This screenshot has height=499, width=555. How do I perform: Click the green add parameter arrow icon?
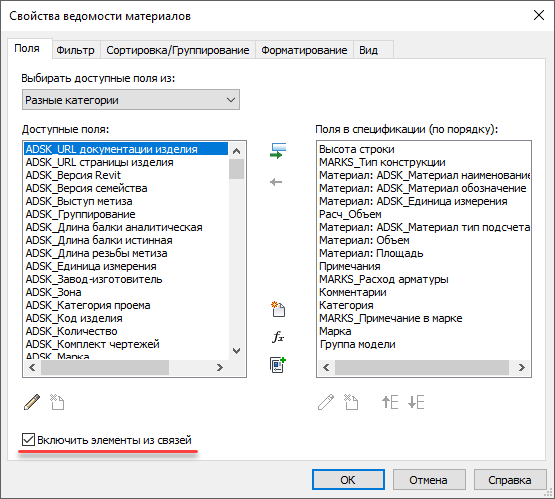(278, 151)
